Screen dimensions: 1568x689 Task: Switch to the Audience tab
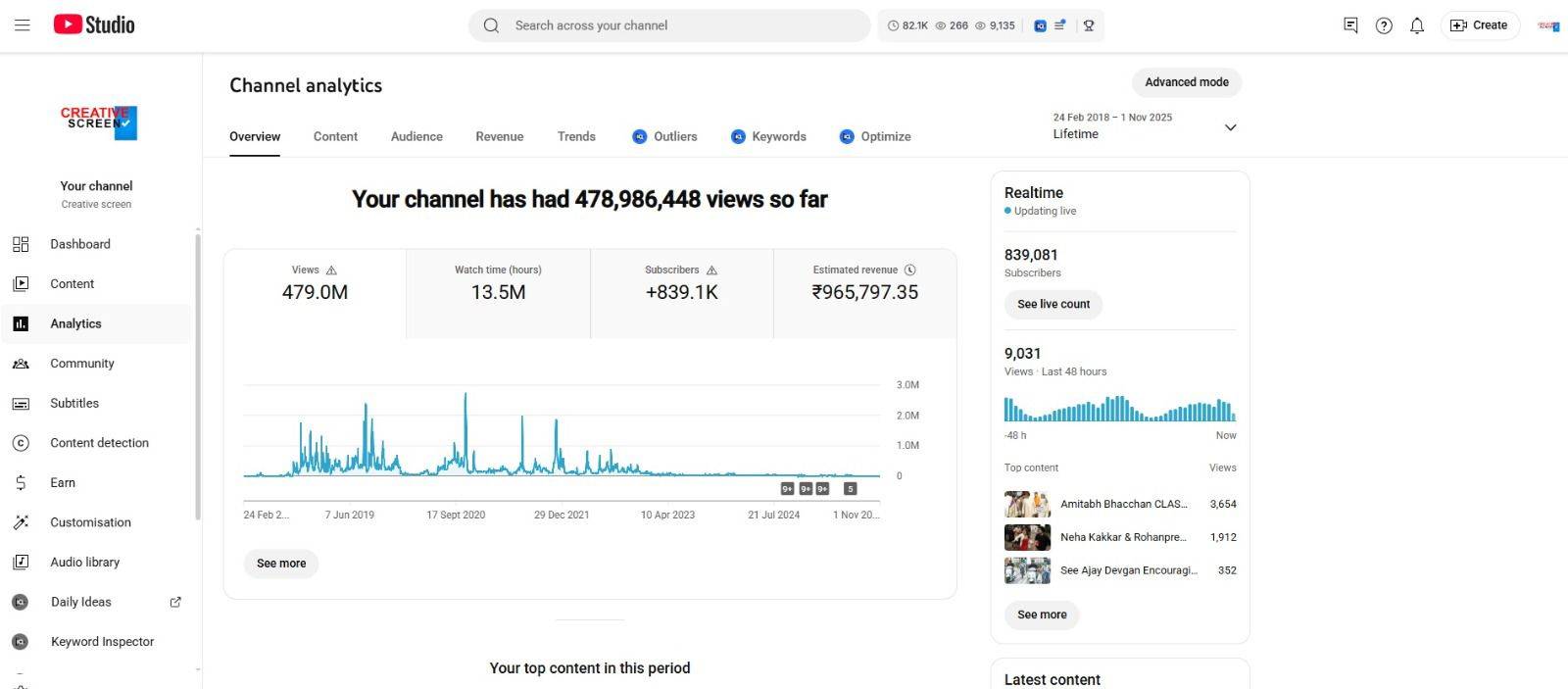click(416, 137)
